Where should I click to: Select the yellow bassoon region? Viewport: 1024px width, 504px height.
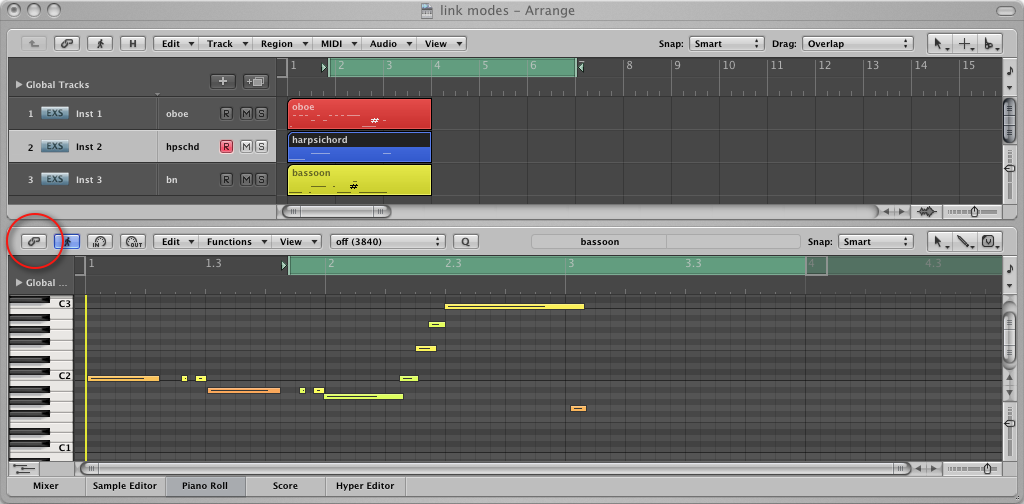click(360, 180)
